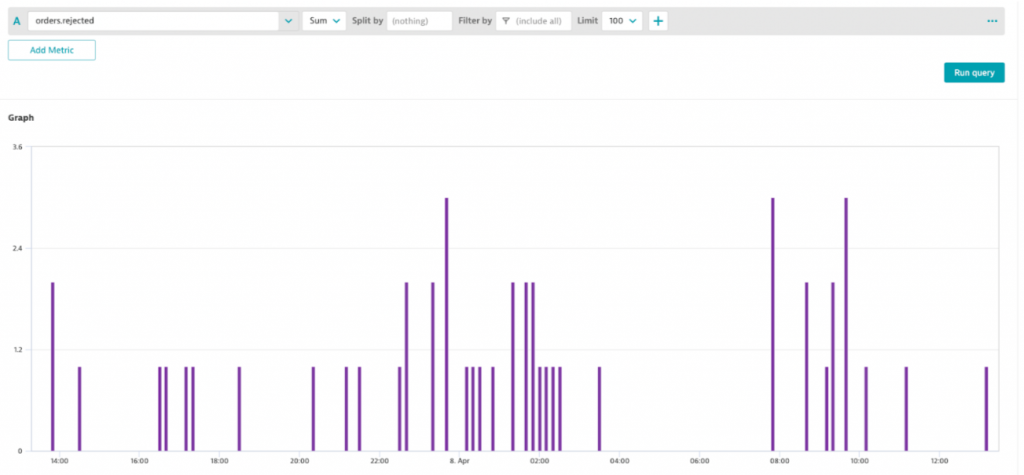
Task: Open the Limit 100 dropdown
Action: [x=622, y=21]
